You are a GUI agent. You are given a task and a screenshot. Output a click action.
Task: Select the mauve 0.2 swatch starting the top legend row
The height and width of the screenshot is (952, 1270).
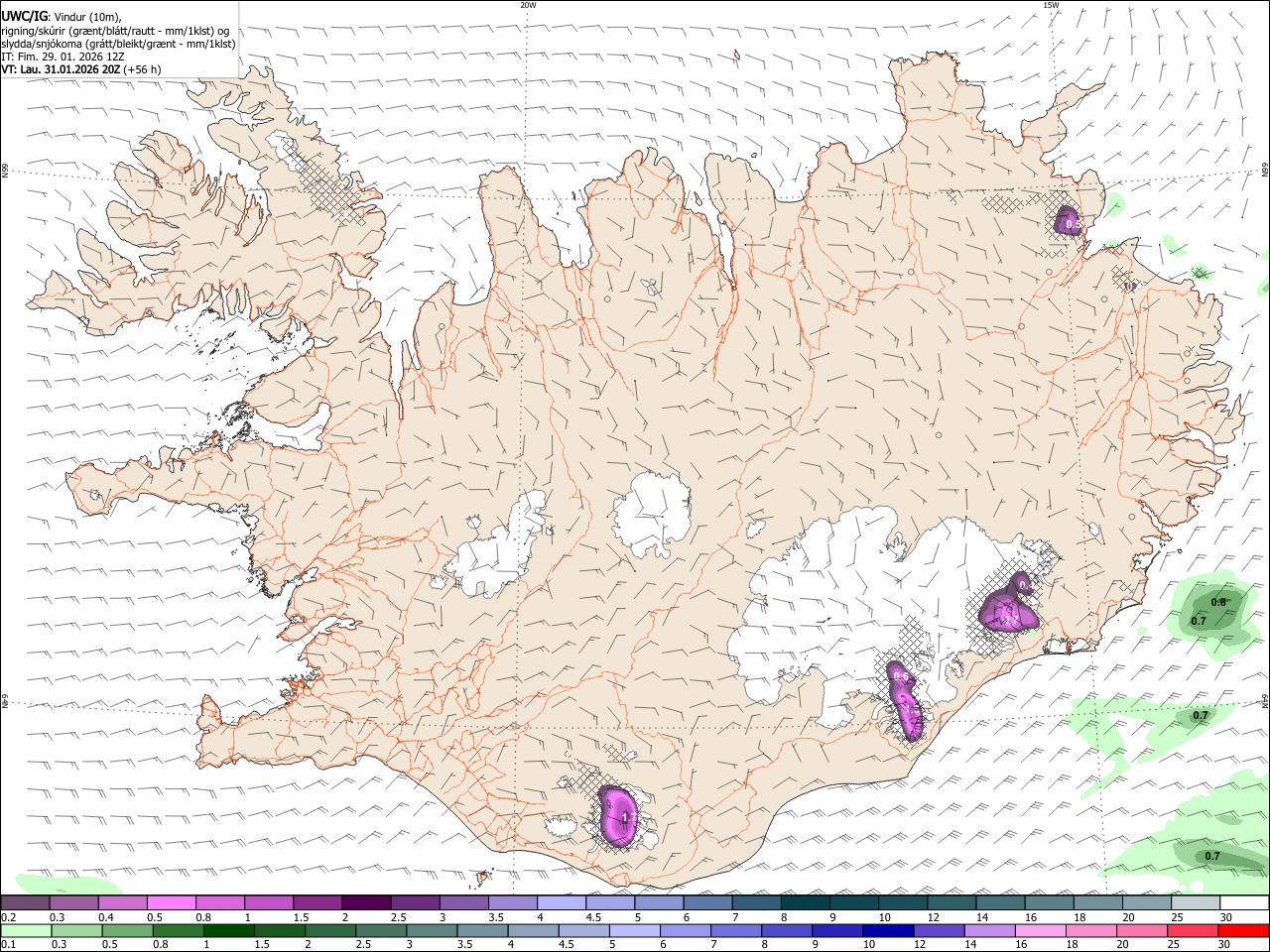click(x=25, y=903)
